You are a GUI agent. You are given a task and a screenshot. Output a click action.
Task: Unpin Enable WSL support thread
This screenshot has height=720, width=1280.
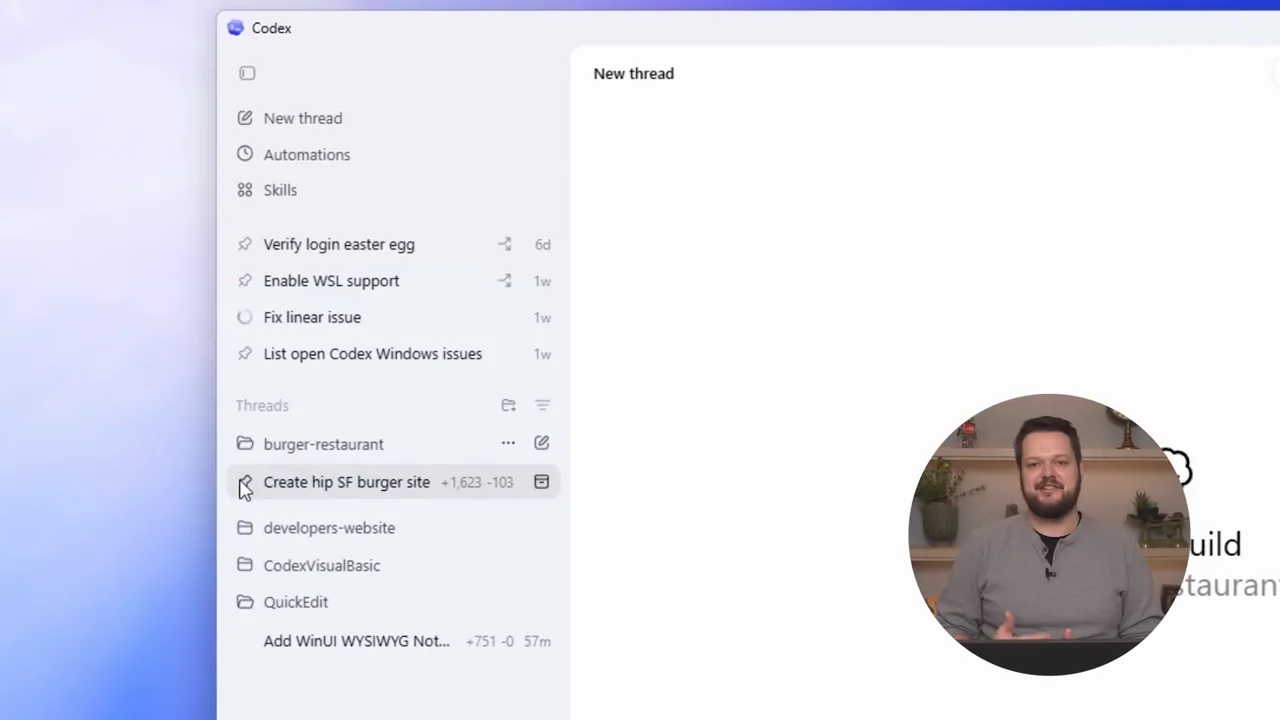point(245,281)
